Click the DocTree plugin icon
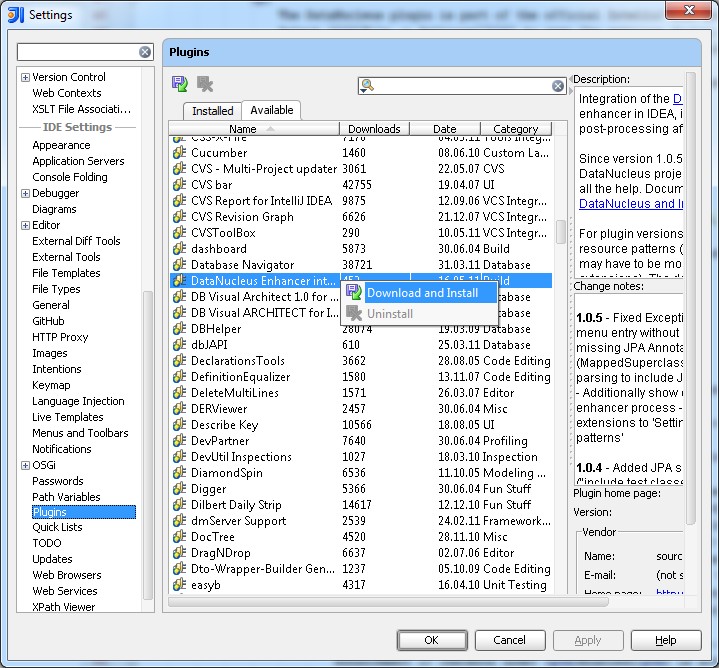This screenshot has width=719, height=668. pos(179,536)
